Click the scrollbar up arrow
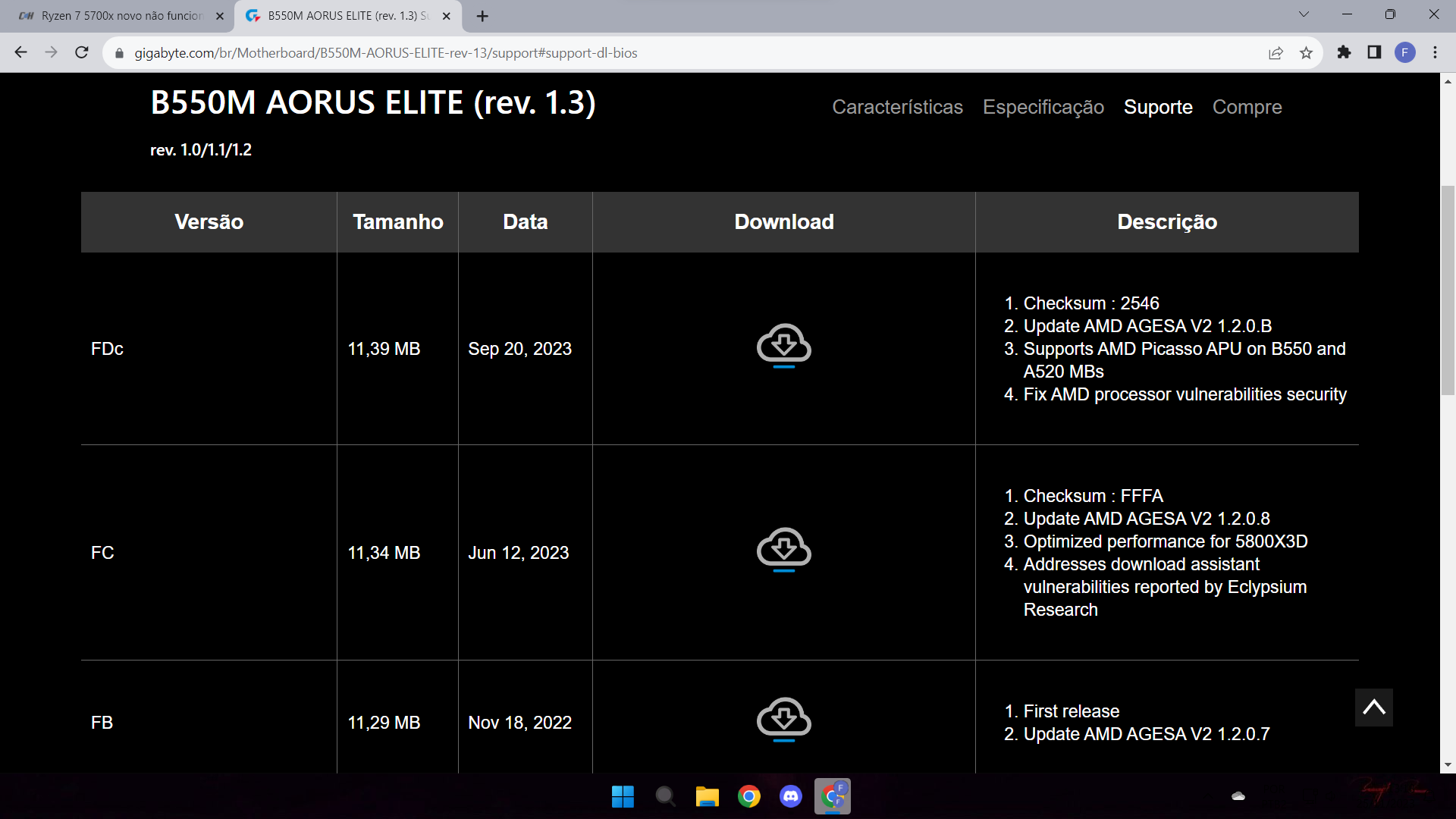The height and width of the screenshot is (819, 1456). coord(1447,81)
